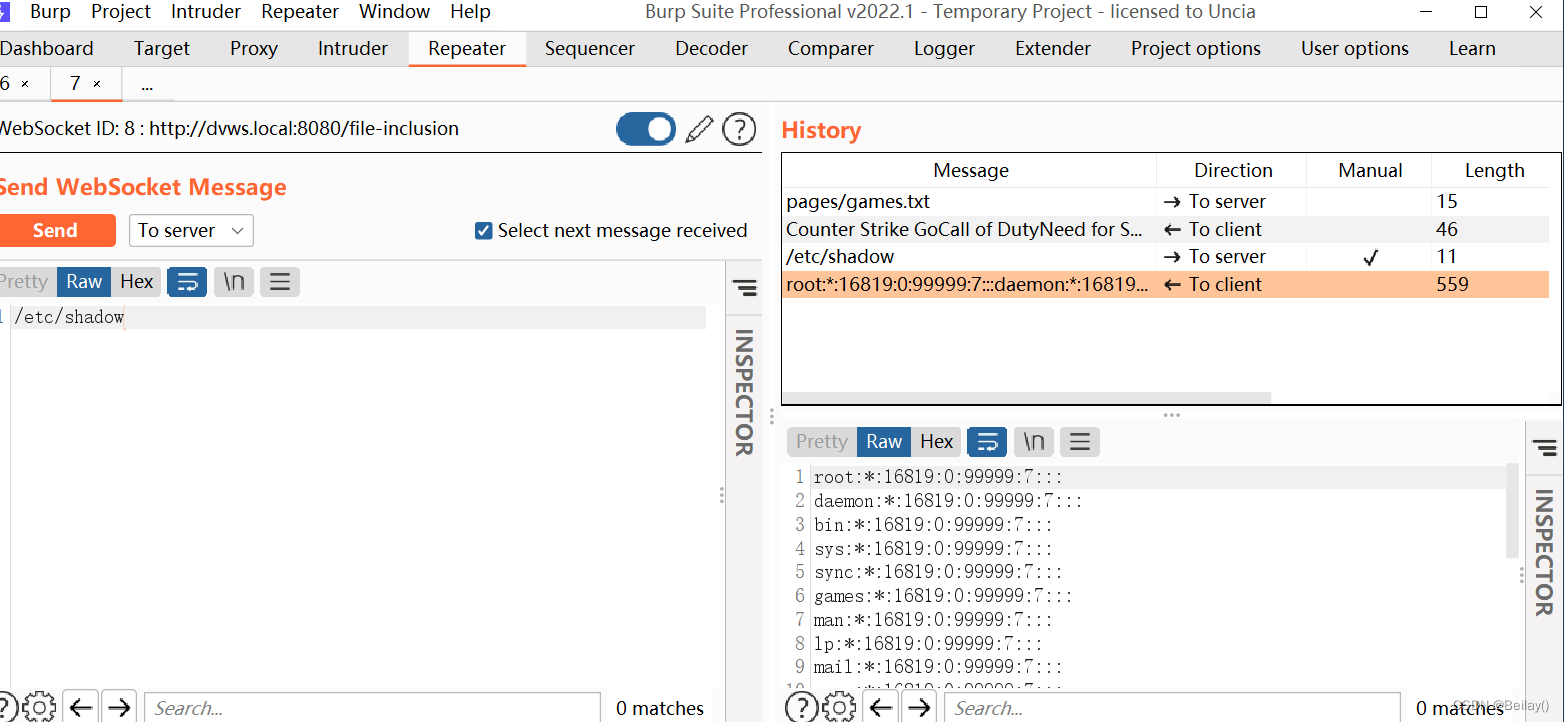Open the Burp menu

[x=50, y=12]
